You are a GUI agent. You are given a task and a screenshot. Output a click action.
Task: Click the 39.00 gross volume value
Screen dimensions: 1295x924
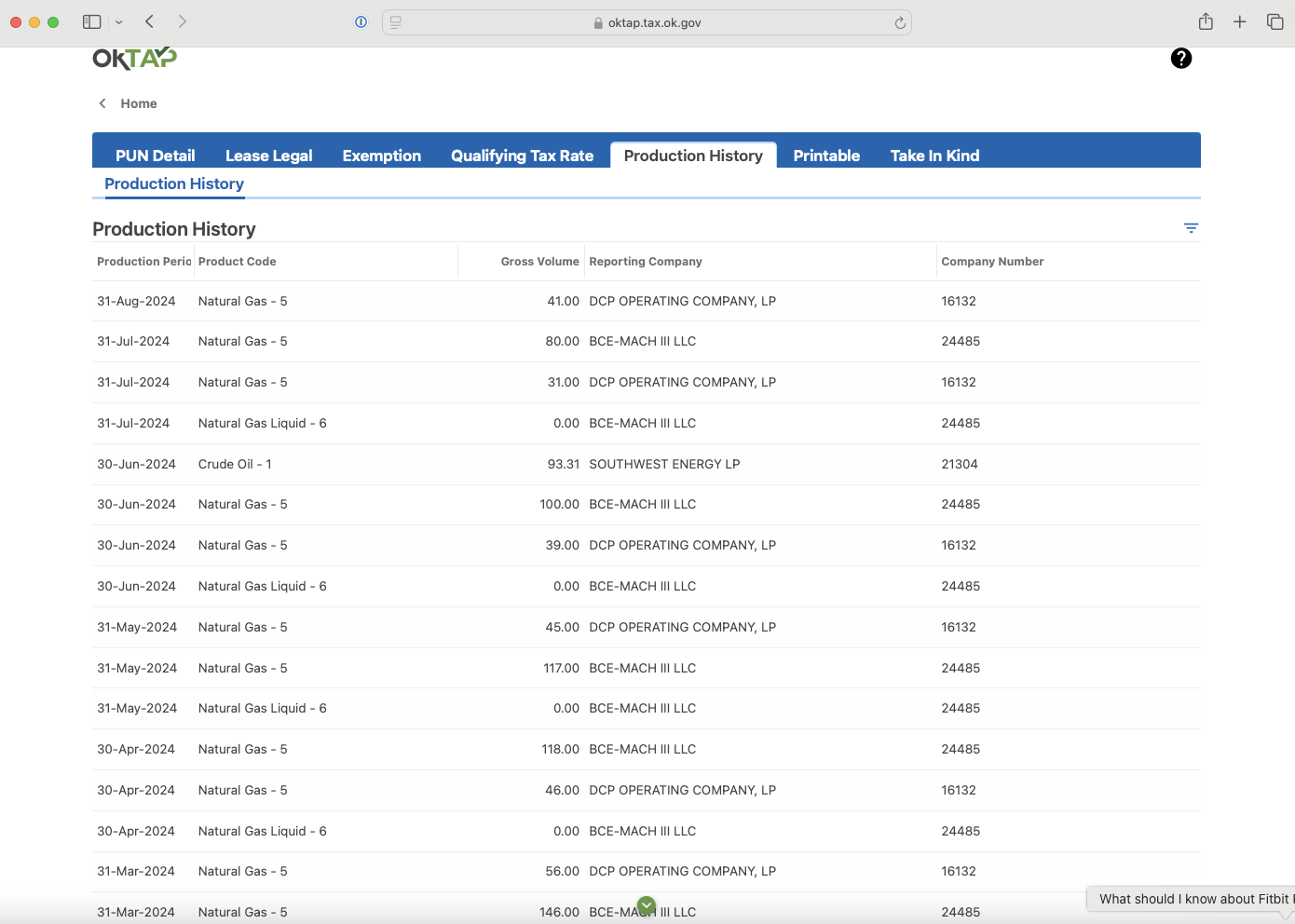(x=562, y=545)
